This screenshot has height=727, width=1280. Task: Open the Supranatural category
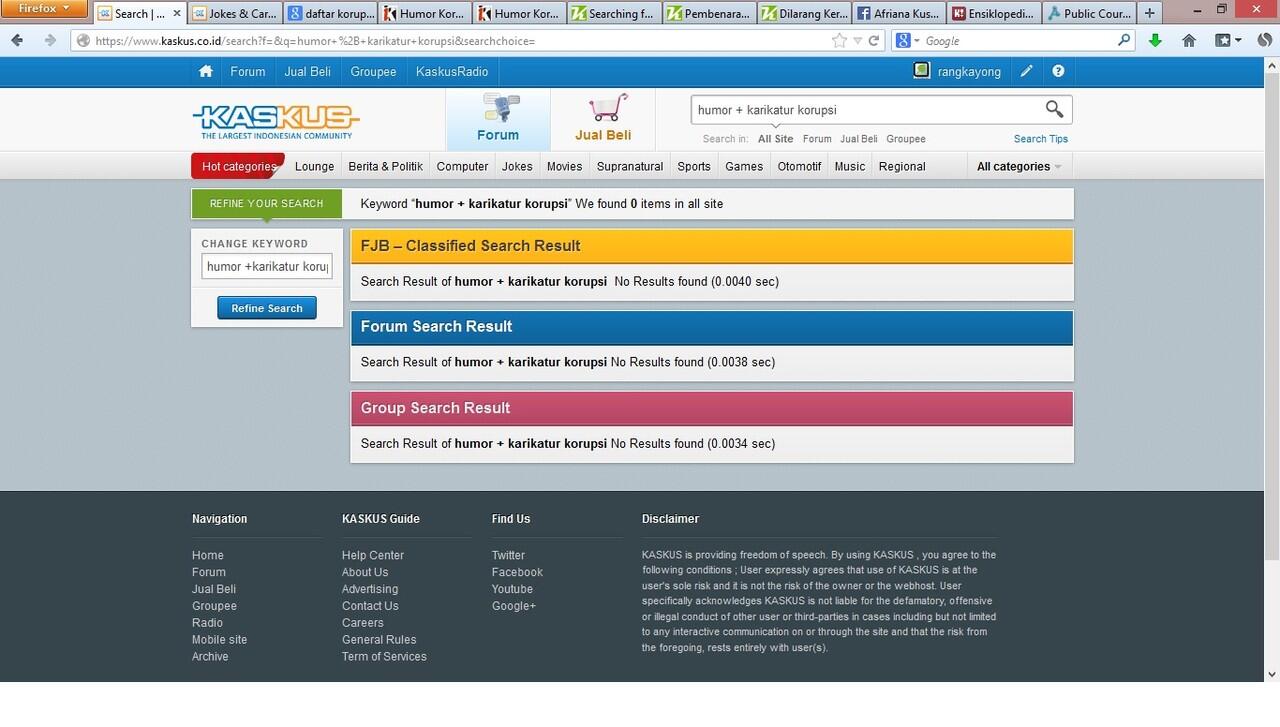click(630, 166)
